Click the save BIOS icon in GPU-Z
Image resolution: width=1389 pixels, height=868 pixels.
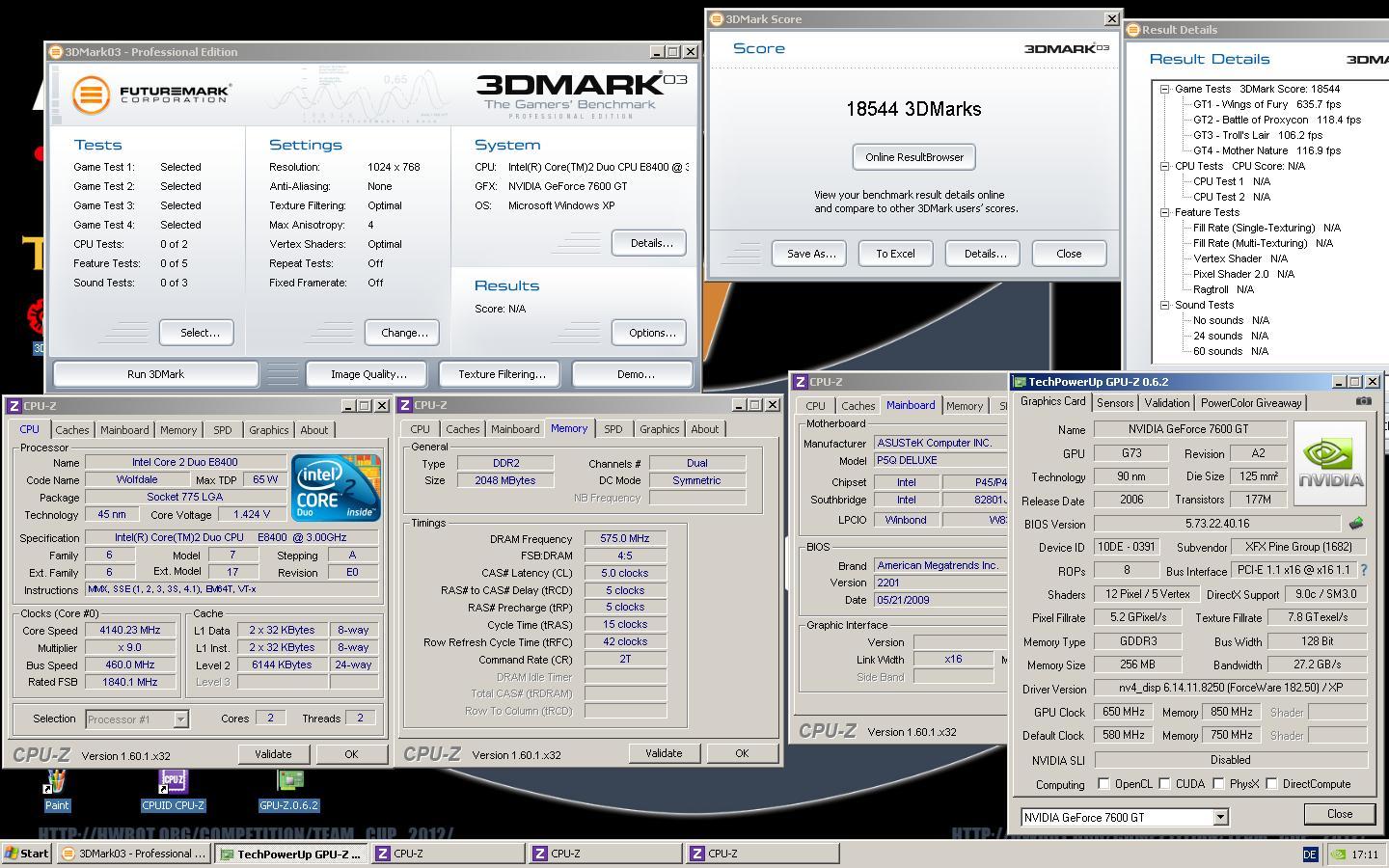[1355, 524]
